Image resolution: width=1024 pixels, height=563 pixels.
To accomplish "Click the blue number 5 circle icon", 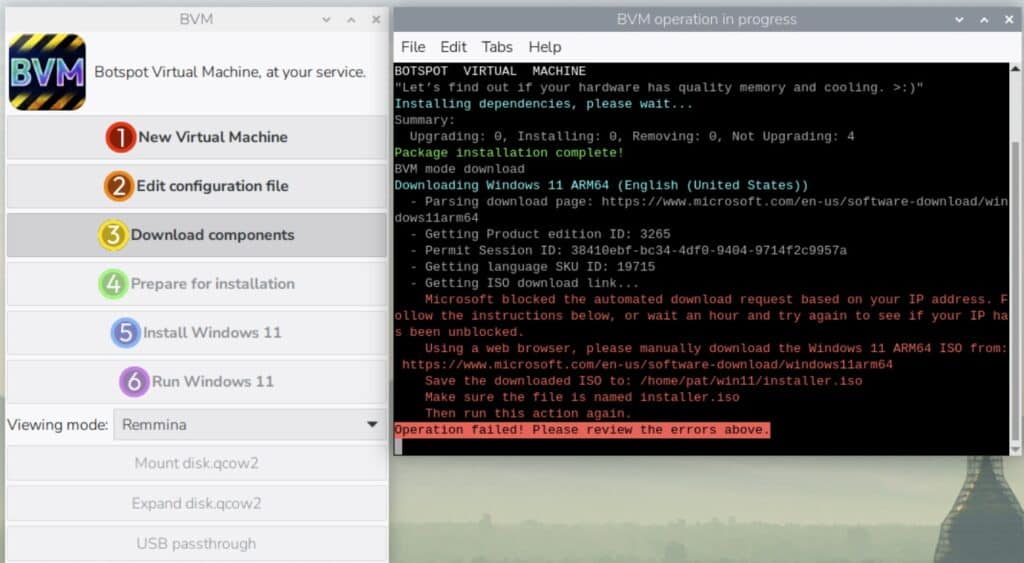I will [x=125, y=332].
